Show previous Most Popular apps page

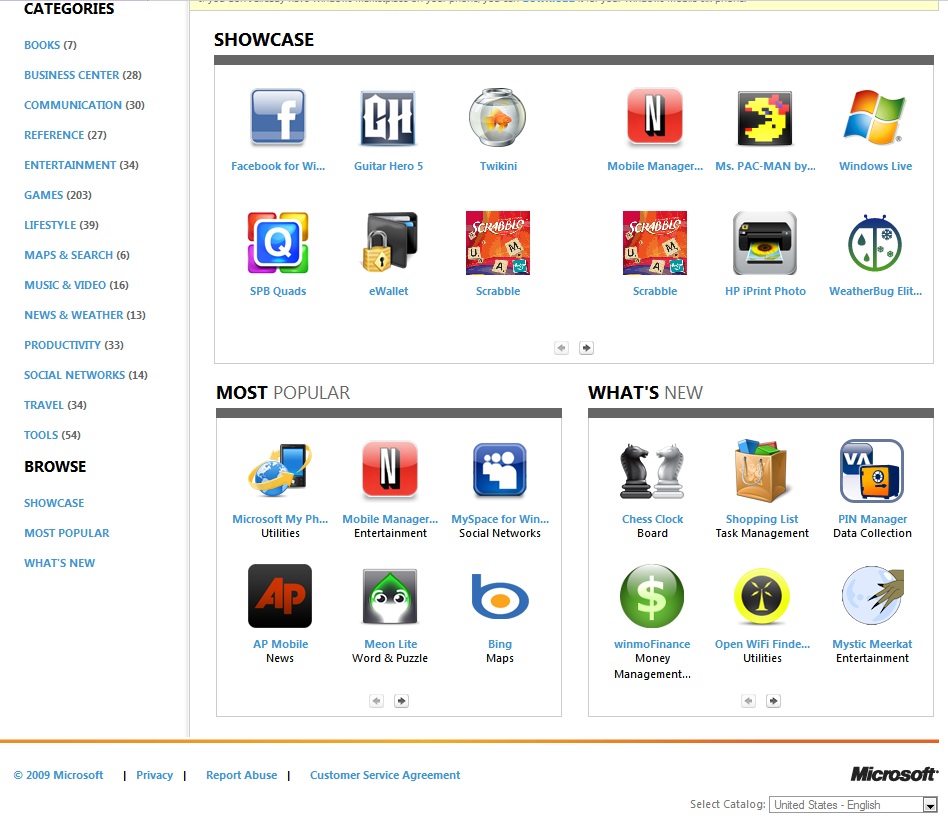point(377,701)
